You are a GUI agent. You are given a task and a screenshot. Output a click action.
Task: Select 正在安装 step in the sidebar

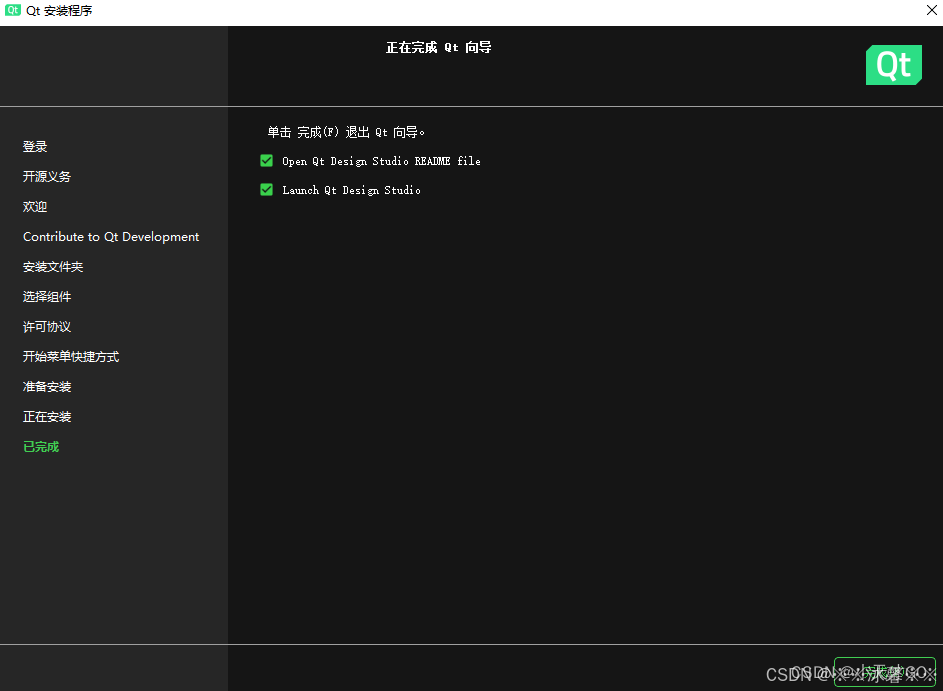[47, 417]
